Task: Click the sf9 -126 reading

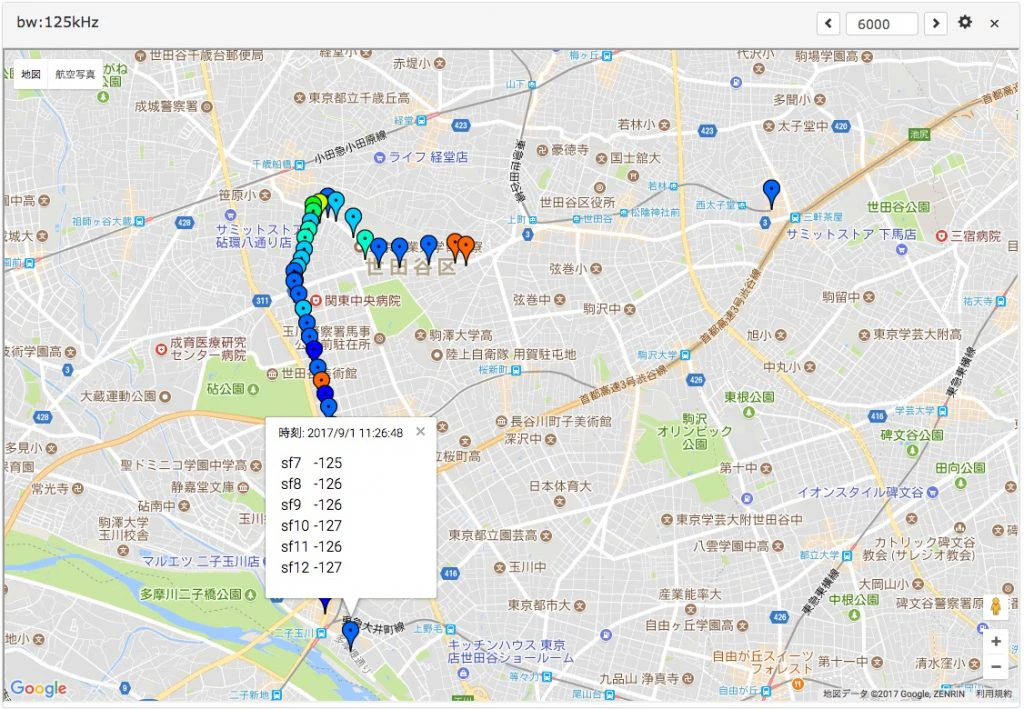Action: click(x=312, y=505)
